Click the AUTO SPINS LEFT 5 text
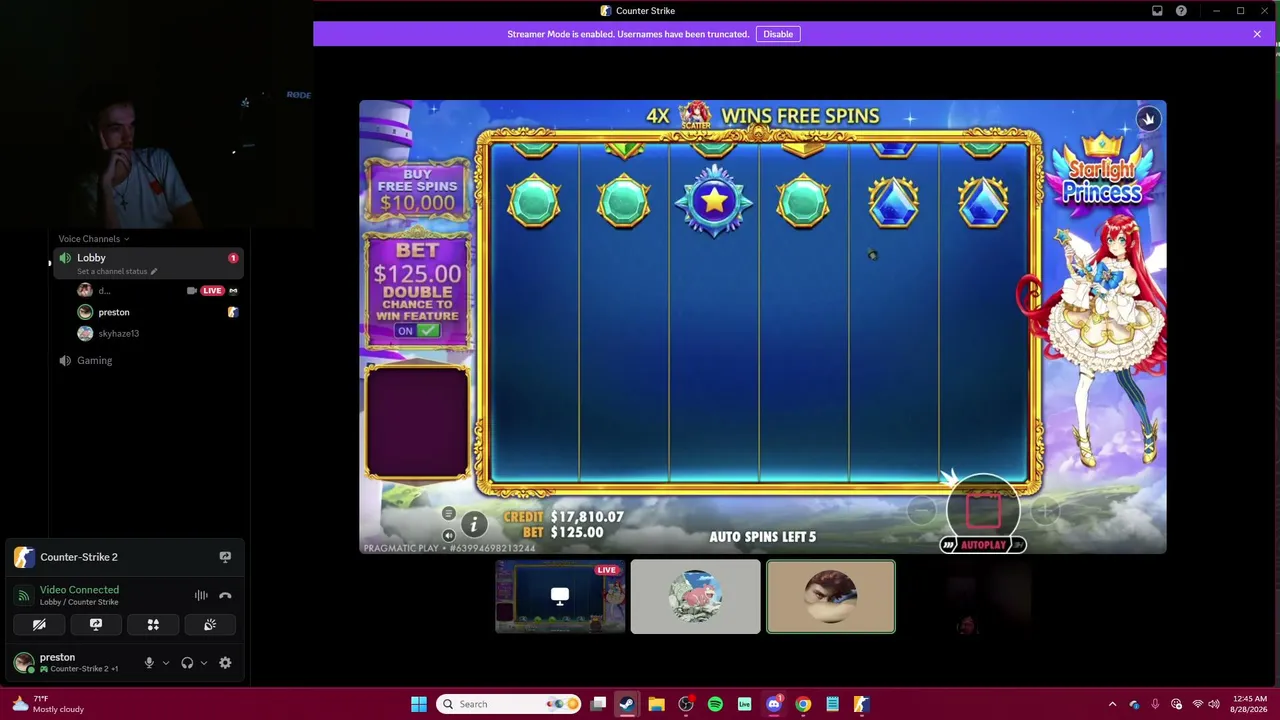The width and height of the screenshot is (1280, 720). point(763,537)
